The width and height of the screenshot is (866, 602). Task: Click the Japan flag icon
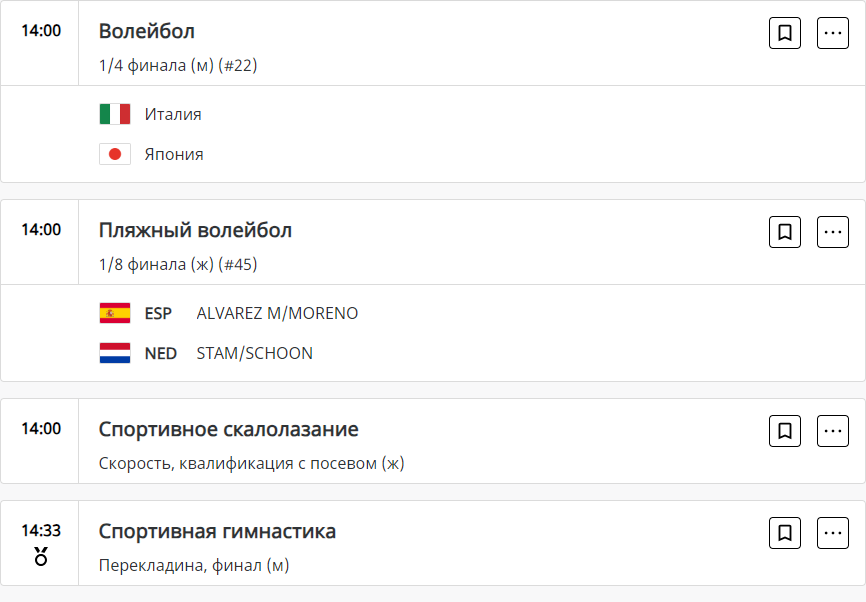115,154
